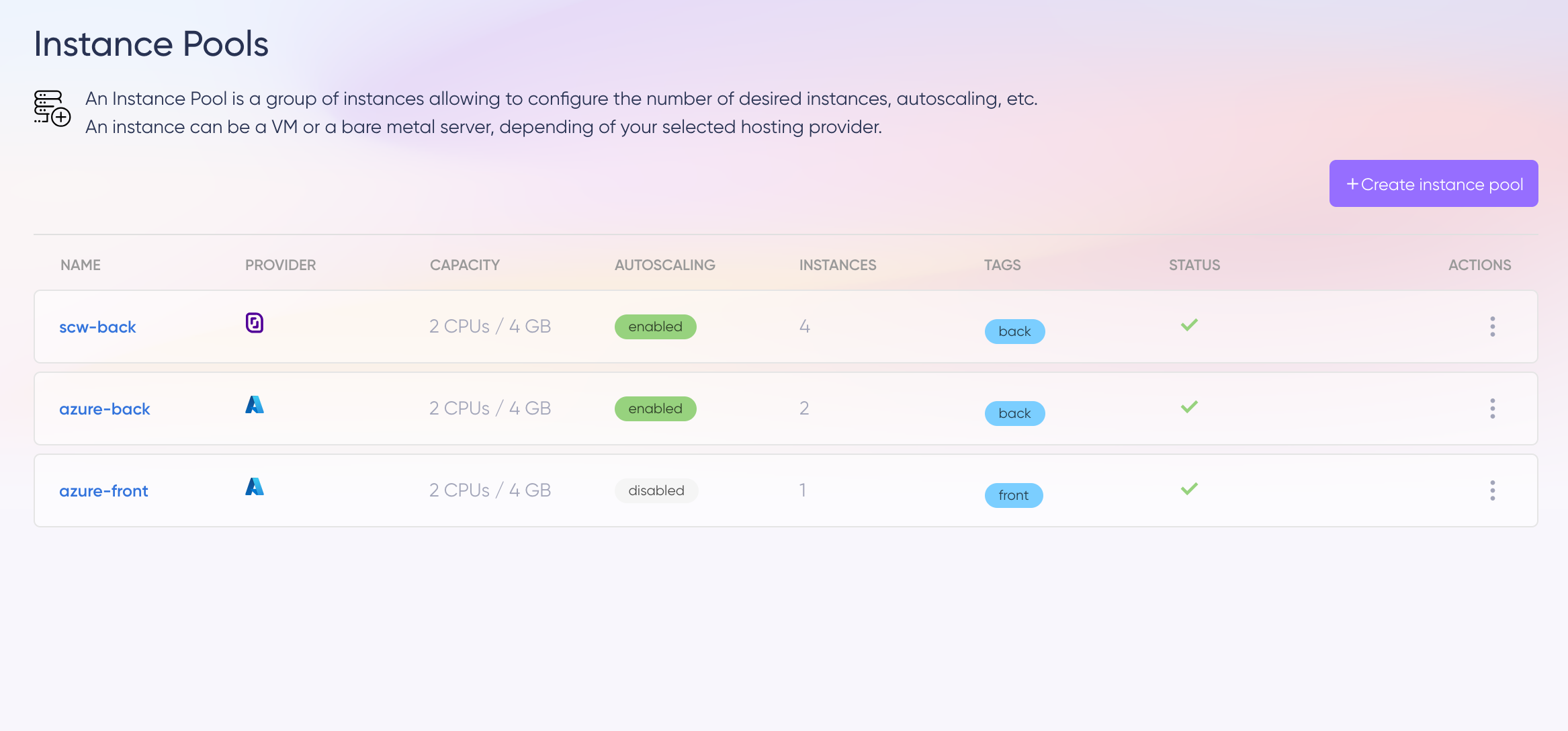Click the STATUS column header
1568x731 pixels.
pos(1194,265)
